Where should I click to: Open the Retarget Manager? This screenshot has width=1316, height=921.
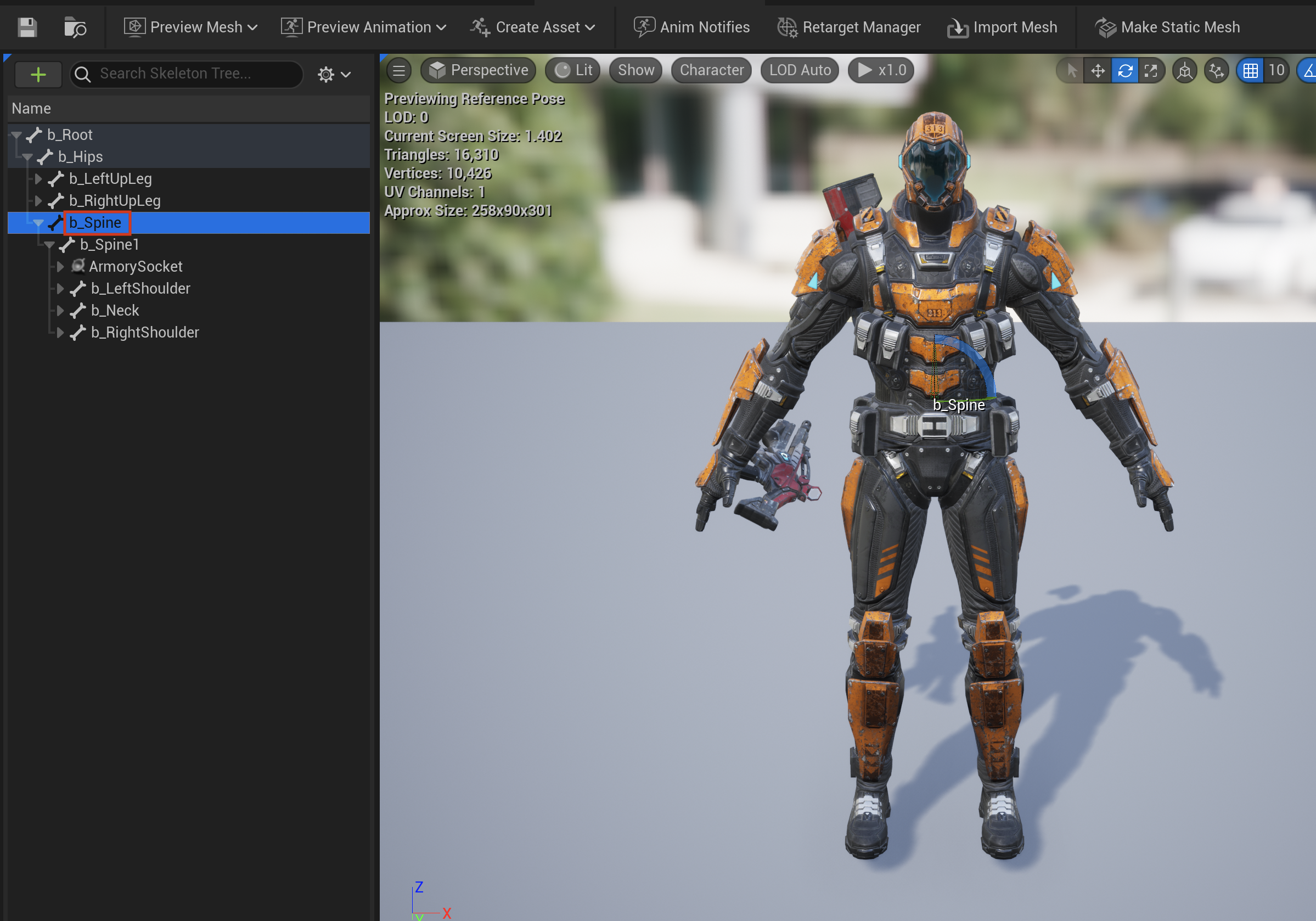click(848, 27)
